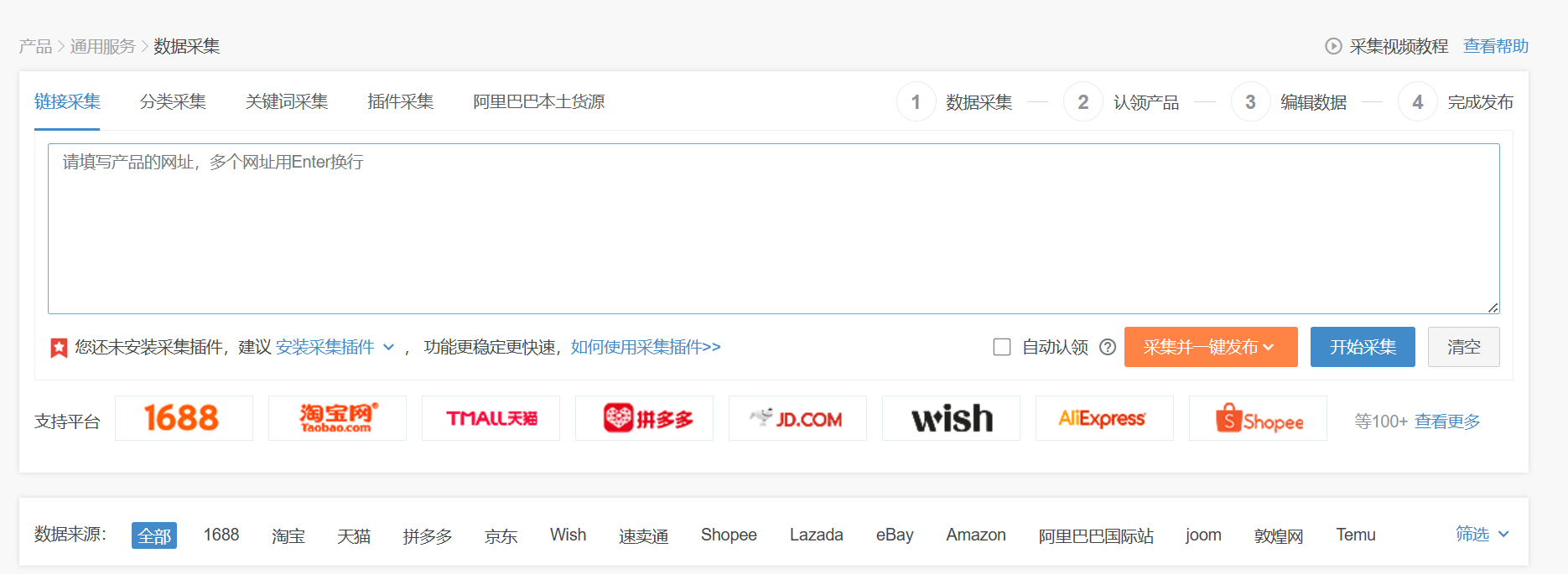Expand the 安装采集插件 dropdown arrow
1568x574 pixels.
point(388,347)
